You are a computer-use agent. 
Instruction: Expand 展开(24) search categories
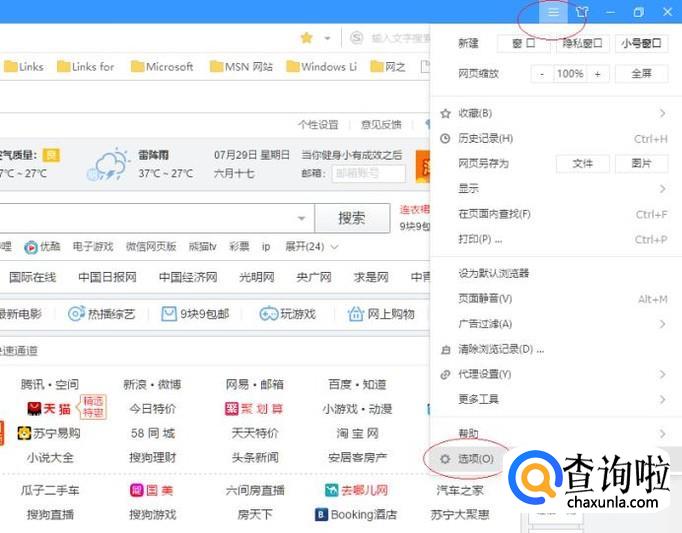click(311, 247)
